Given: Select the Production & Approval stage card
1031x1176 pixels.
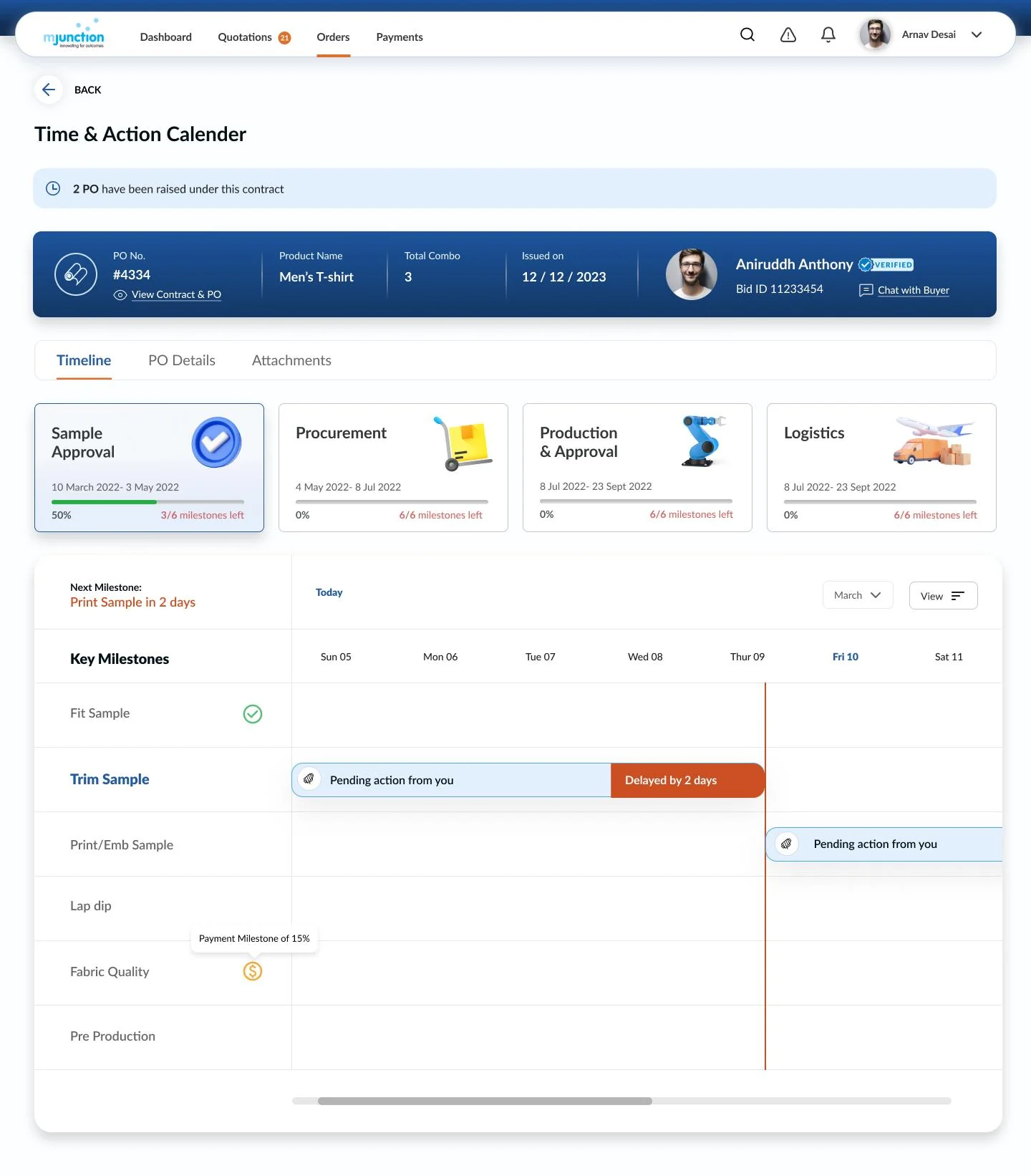Looking at the screenshot, I should pyautogui.click(x=637, y=468).
